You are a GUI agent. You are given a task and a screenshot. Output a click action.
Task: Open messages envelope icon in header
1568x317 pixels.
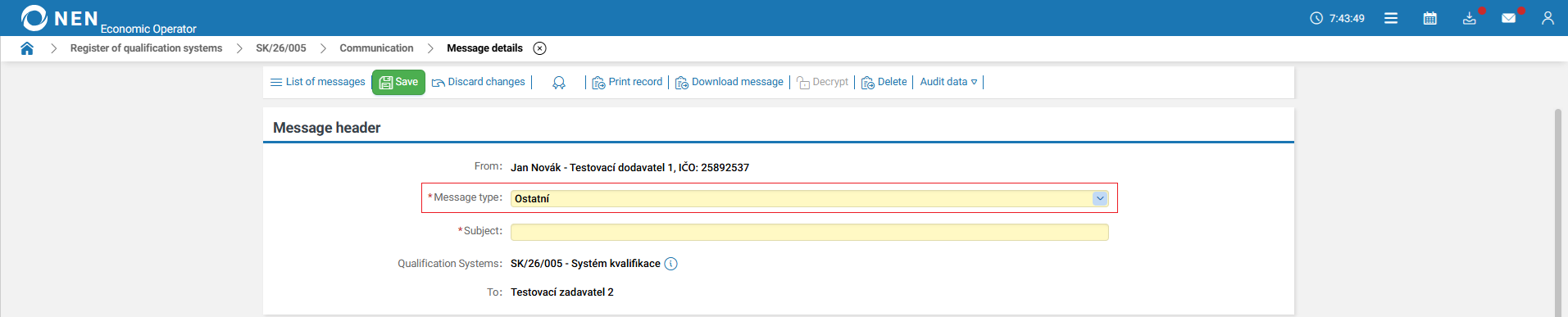pyautogui.click(x=1508, y=18)
